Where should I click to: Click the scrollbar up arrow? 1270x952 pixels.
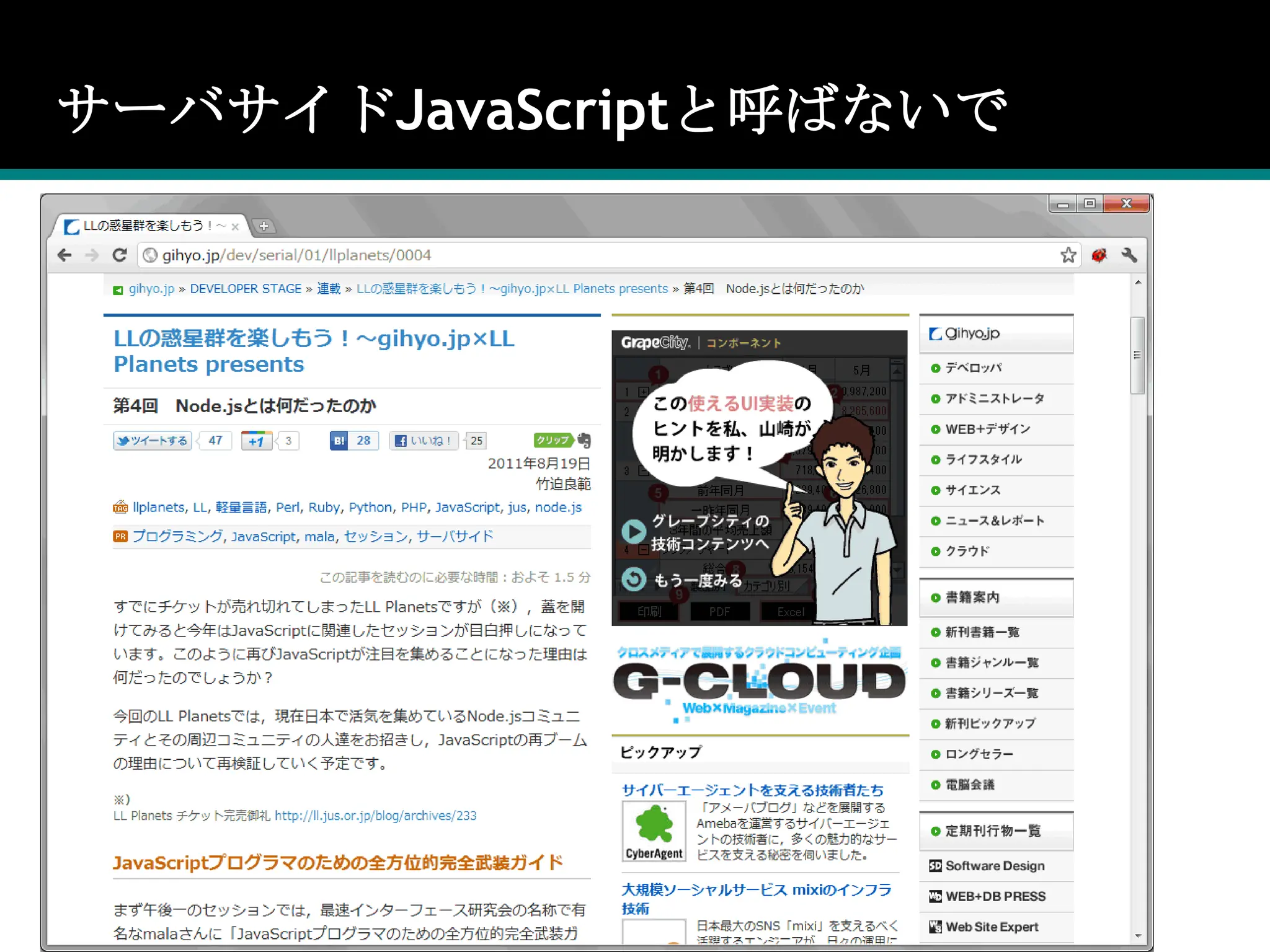pos(1137,283)
